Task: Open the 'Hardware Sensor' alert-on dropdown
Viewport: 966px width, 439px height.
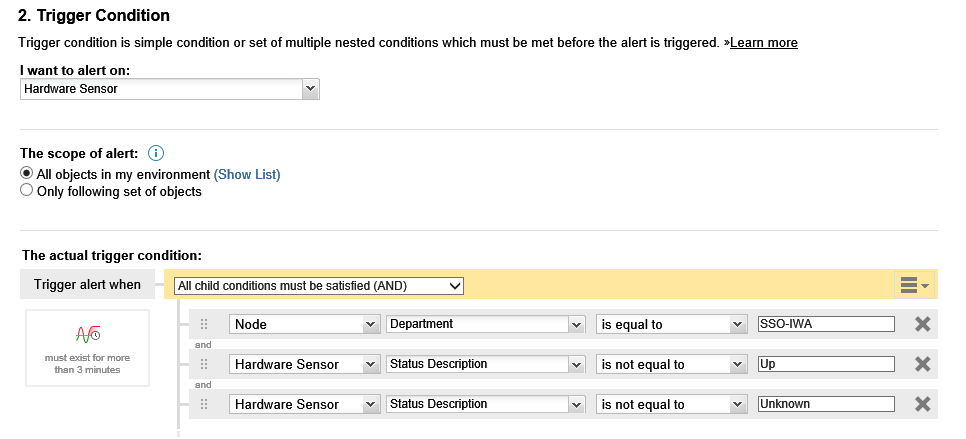Action: (169, 89)
